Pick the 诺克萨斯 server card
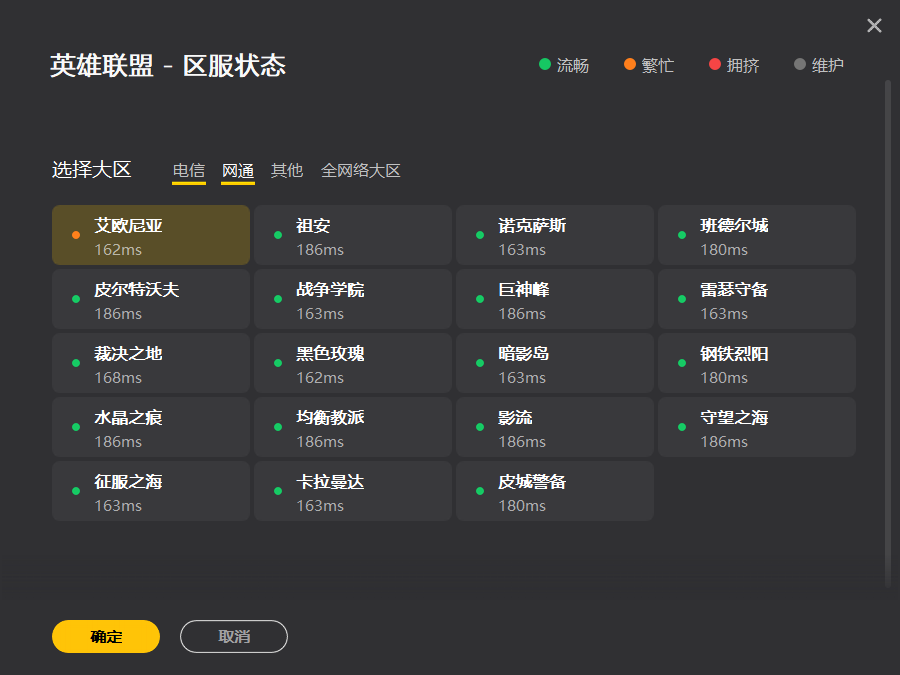The width and height of the screenshot is (900, 675). (x=555, y=235)
